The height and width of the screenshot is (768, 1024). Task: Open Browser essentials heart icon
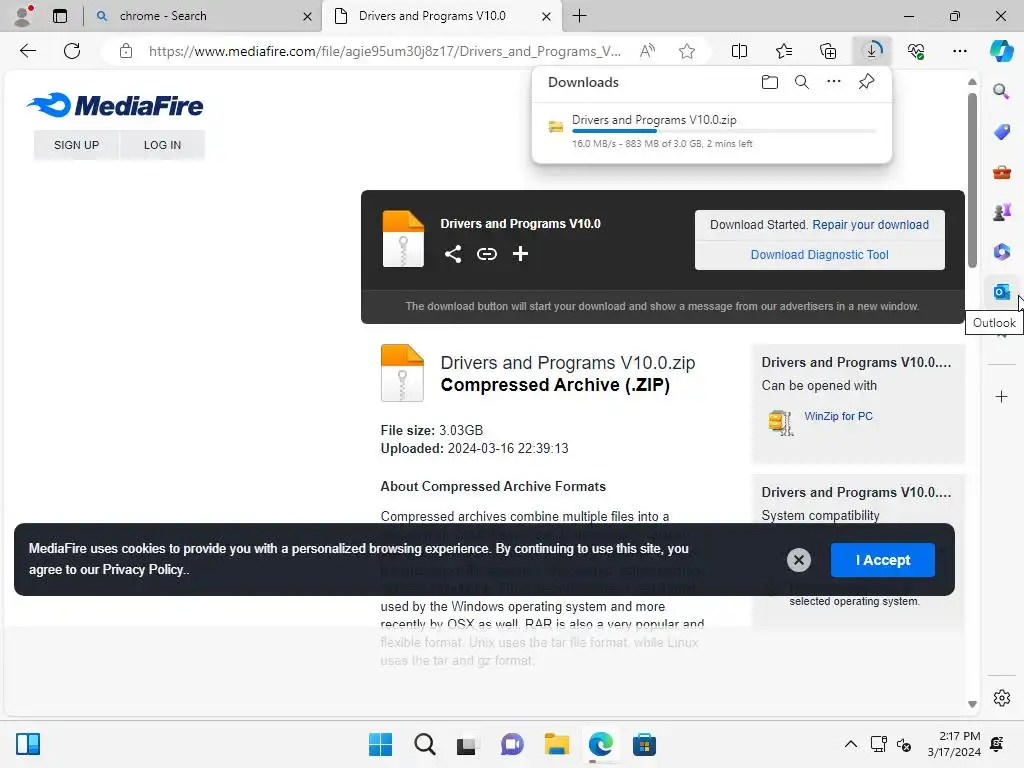[916, 51]
